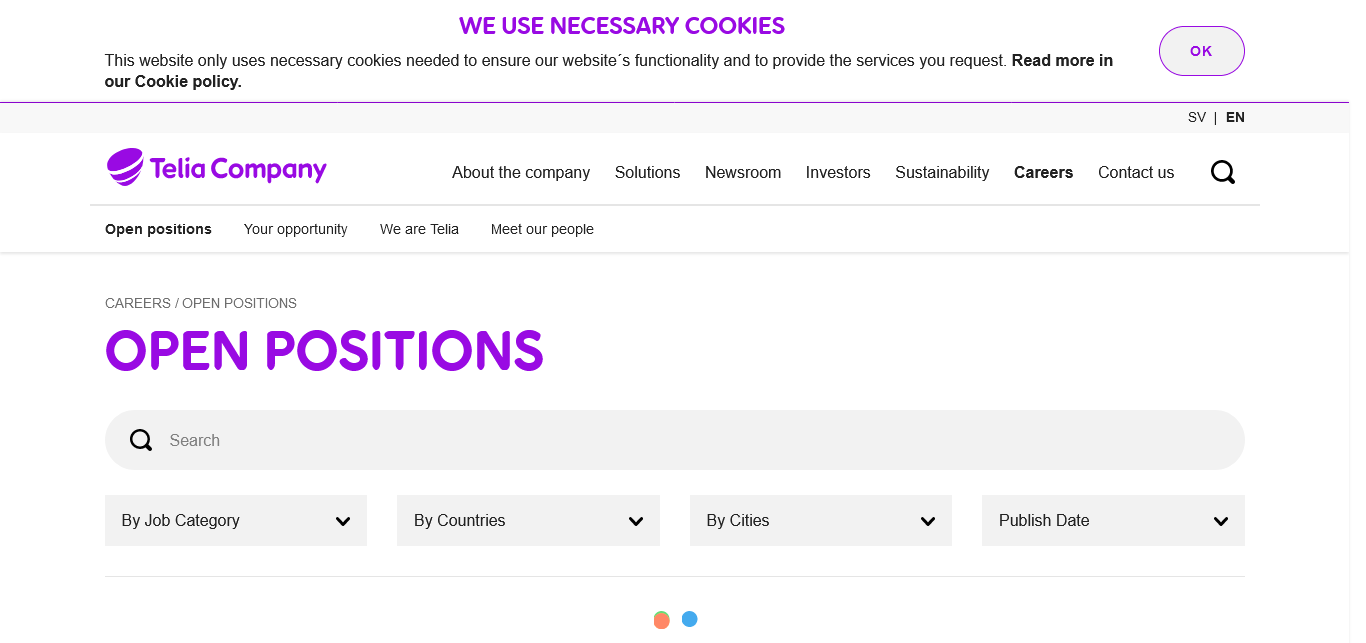Open site search via magnifier icon
Screen dimensions: 1366x643
click(1222, 172)
